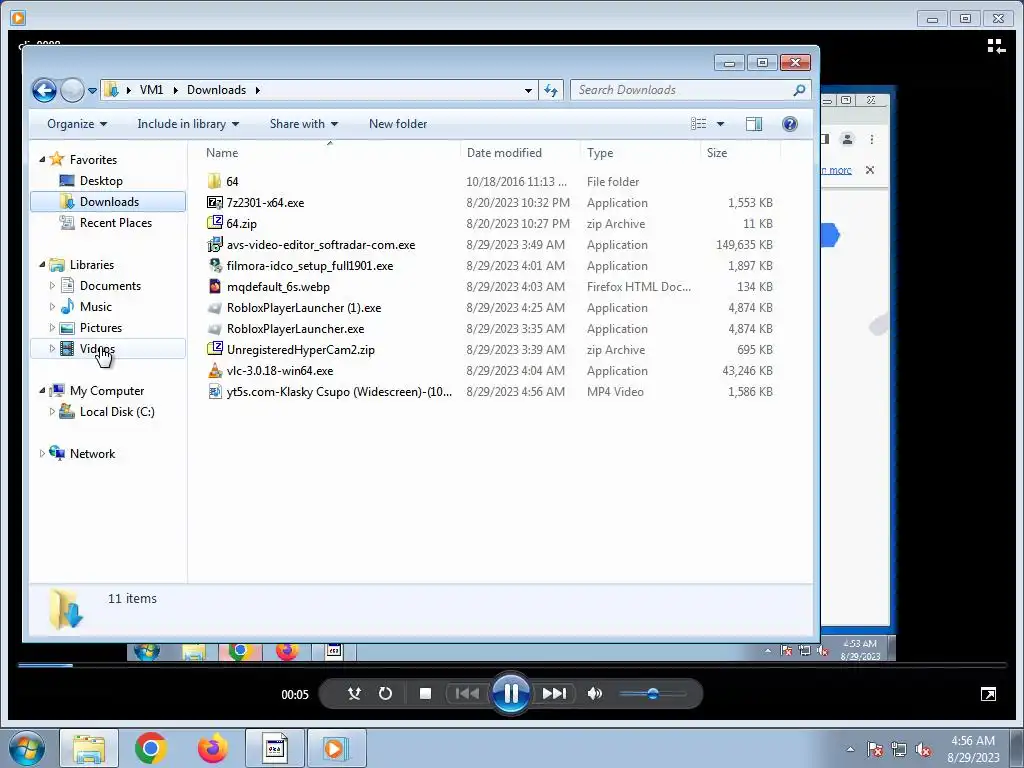Viewport: 1024px width, 768px height.
Task: Open the Videos library
Action: pyautogui.click(x=97, y=349)
